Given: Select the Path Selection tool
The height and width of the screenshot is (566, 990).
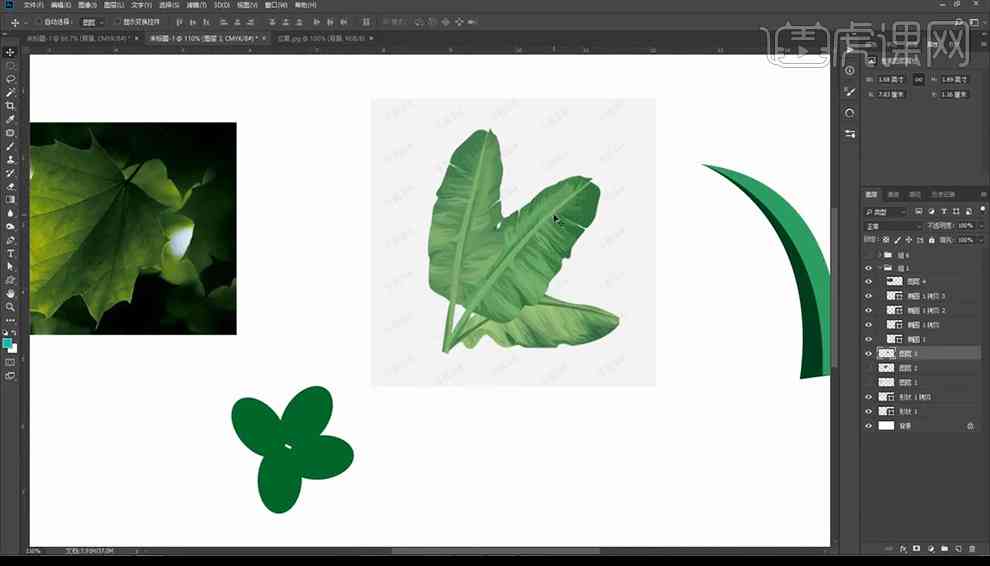Looking at the screenshot, I should pyautogui.click(x=10, y=267).
